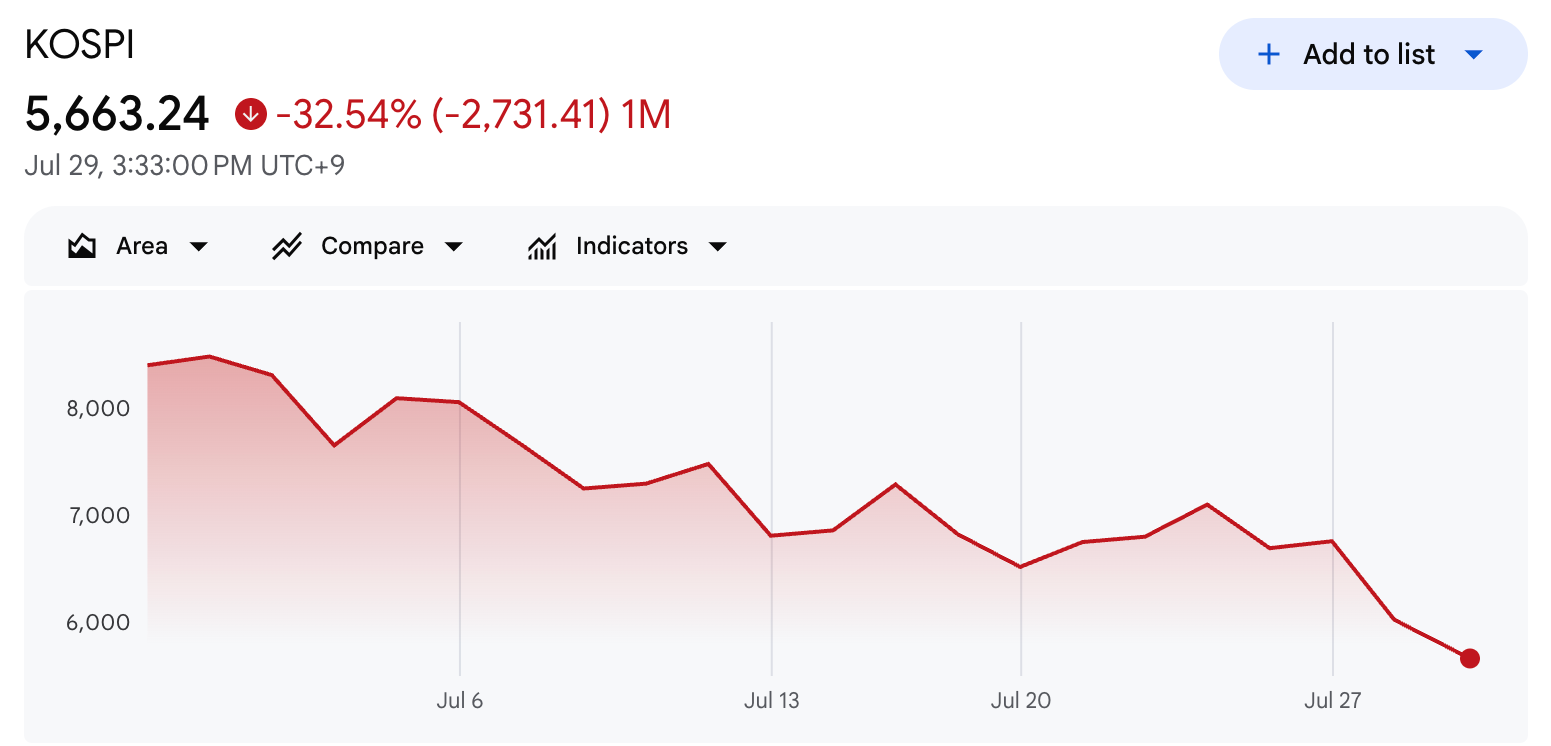Click the red endpoint dot on chart
The width and height of the screenshot is (1551, 746).
(1470, 658)
